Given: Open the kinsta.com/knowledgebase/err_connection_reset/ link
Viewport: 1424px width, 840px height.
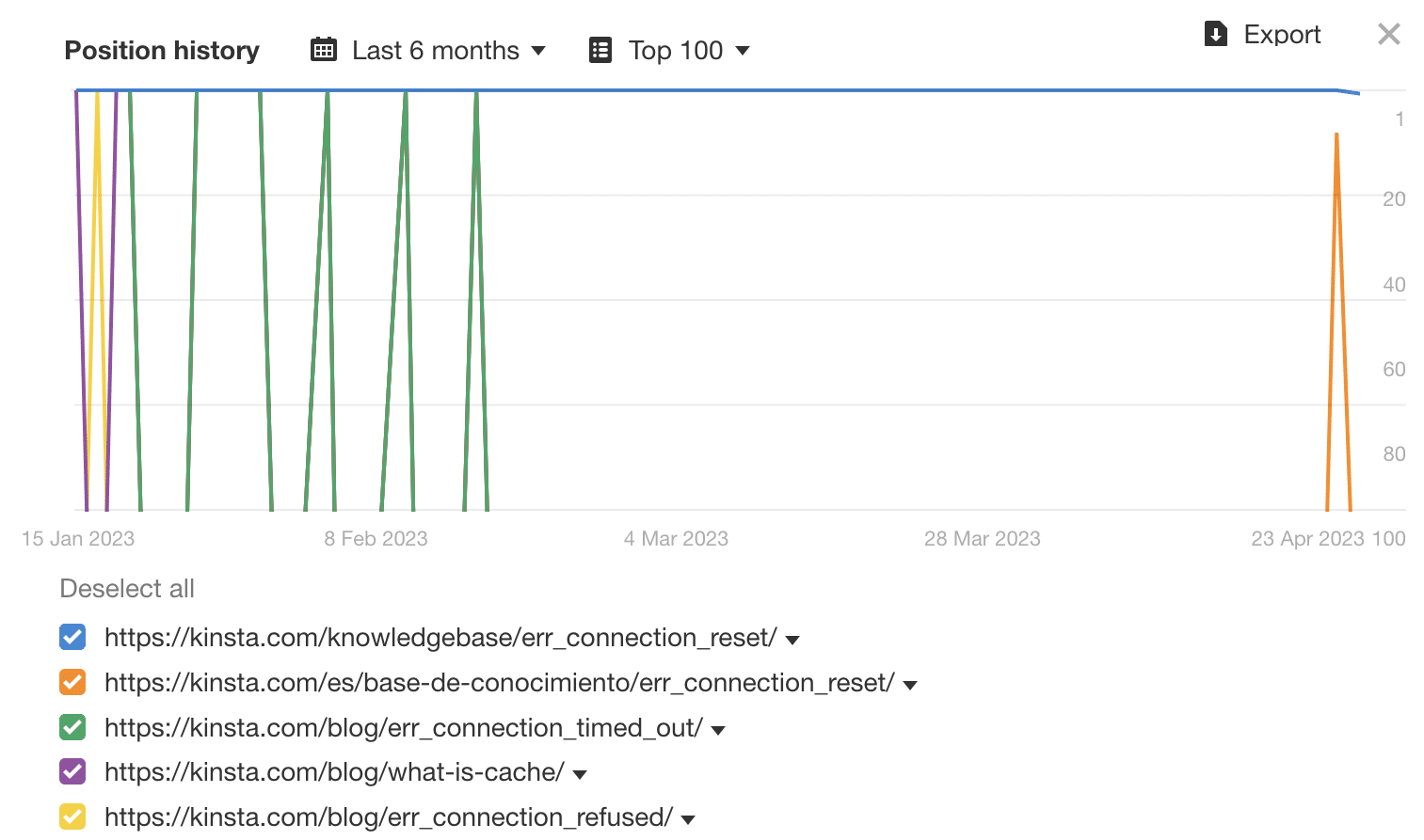Looking at the screenshot, I should point(440,638).
